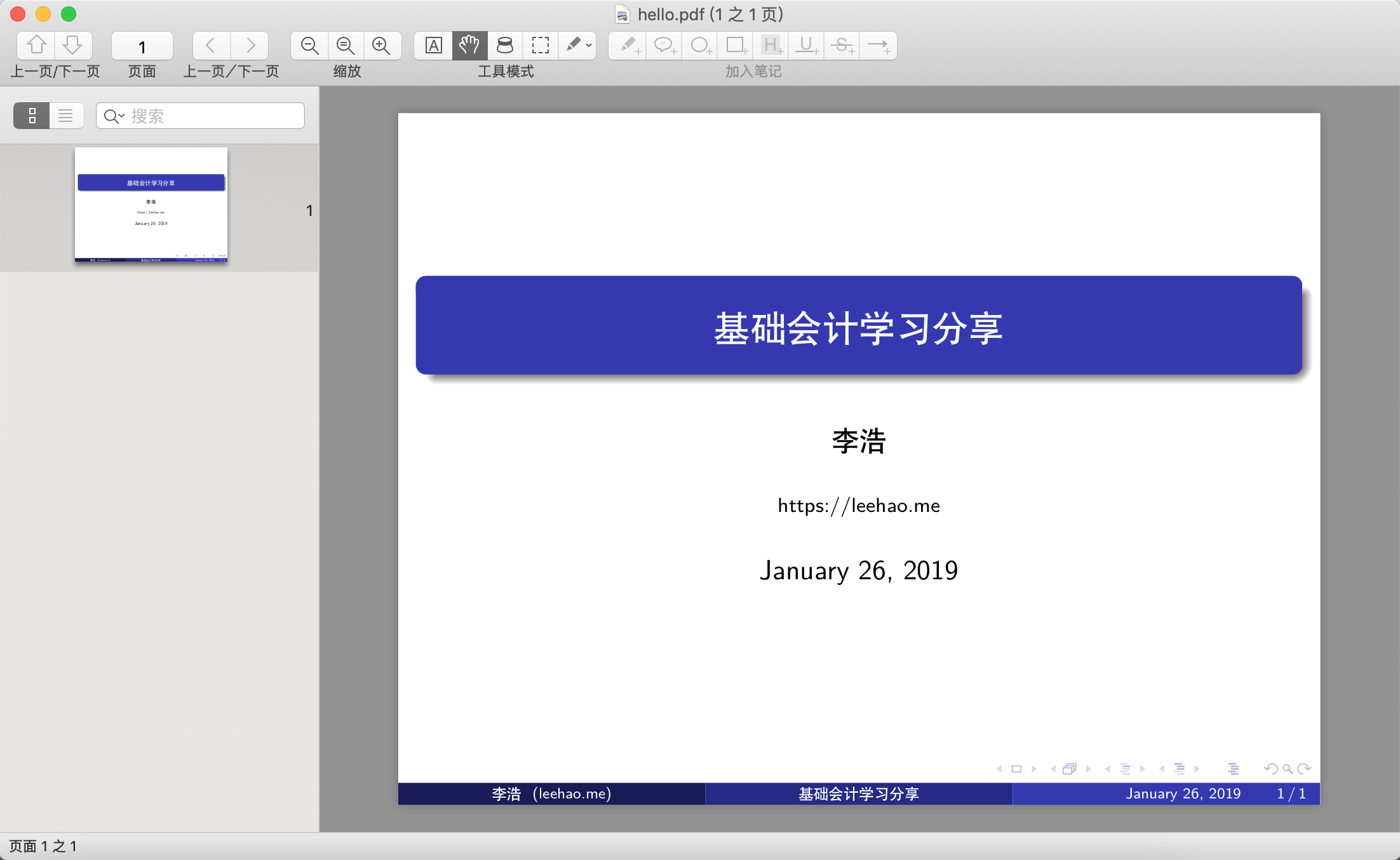The height and width of the screenshot is (860, 1400).
Task: Navigate back with left chevron button
Action: 211,45
